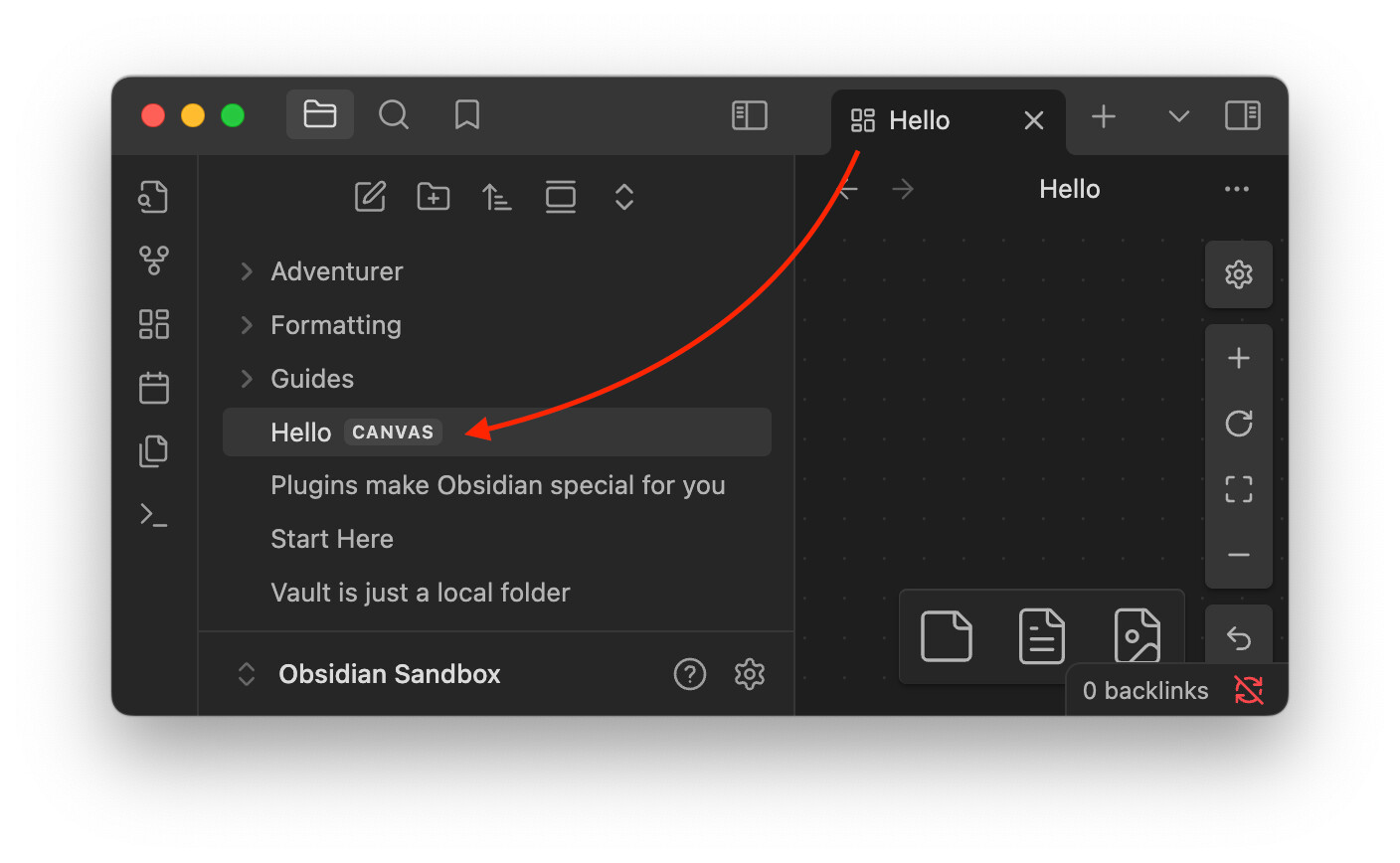The image size is (1400, 863).
Task: Create a new note in file explorer
Action: pos(371,197)
